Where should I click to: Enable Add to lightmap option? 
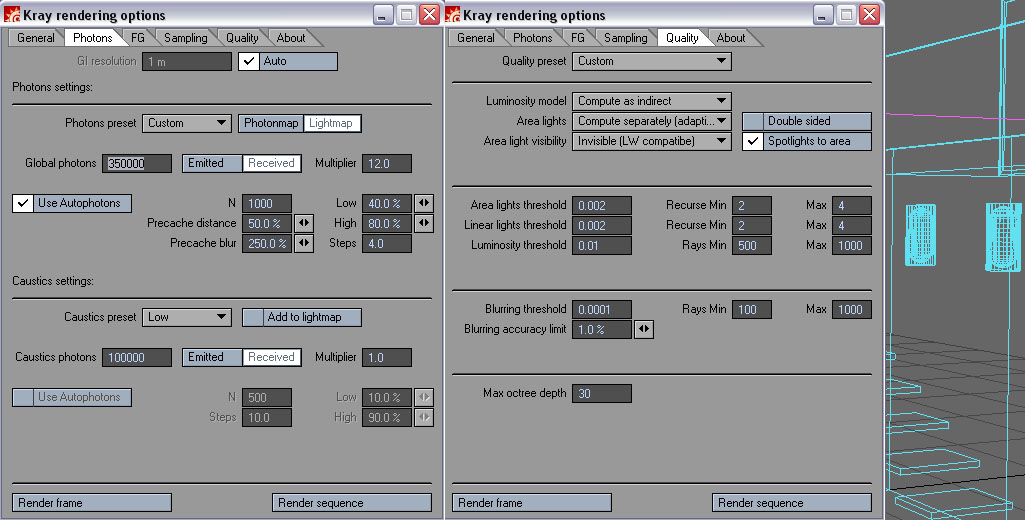[301, 317]
